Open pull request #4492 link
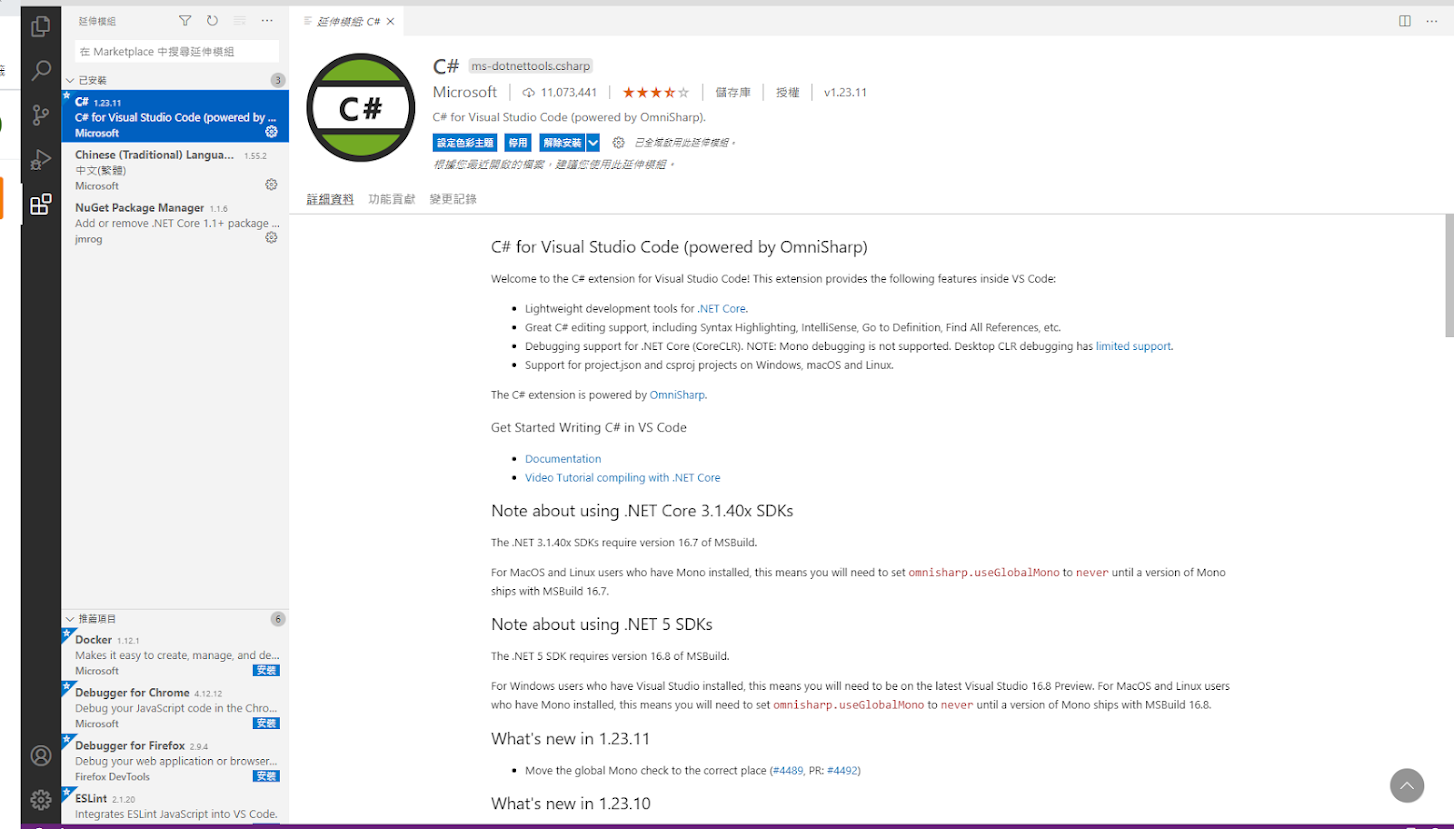 pyautogui.click(x=842, y=771)
